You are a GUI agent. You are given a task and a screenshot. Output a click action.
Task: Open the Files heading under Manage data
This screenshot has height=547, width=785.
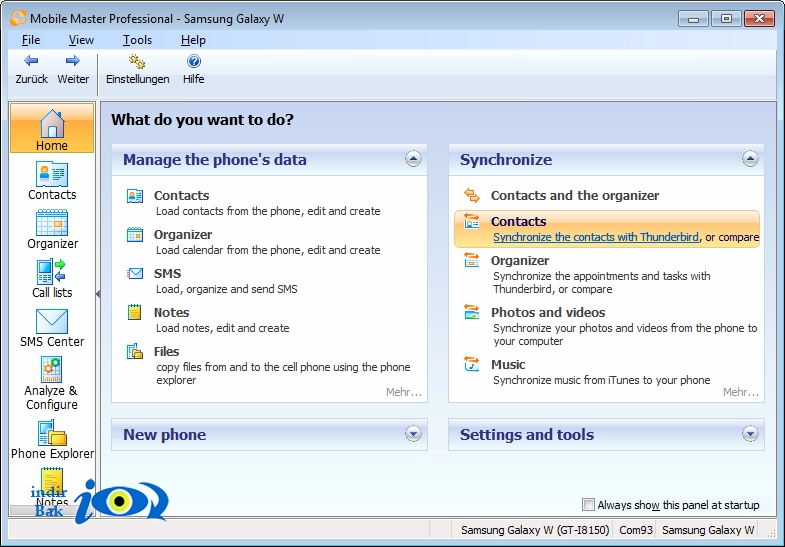tap(166, 352)
